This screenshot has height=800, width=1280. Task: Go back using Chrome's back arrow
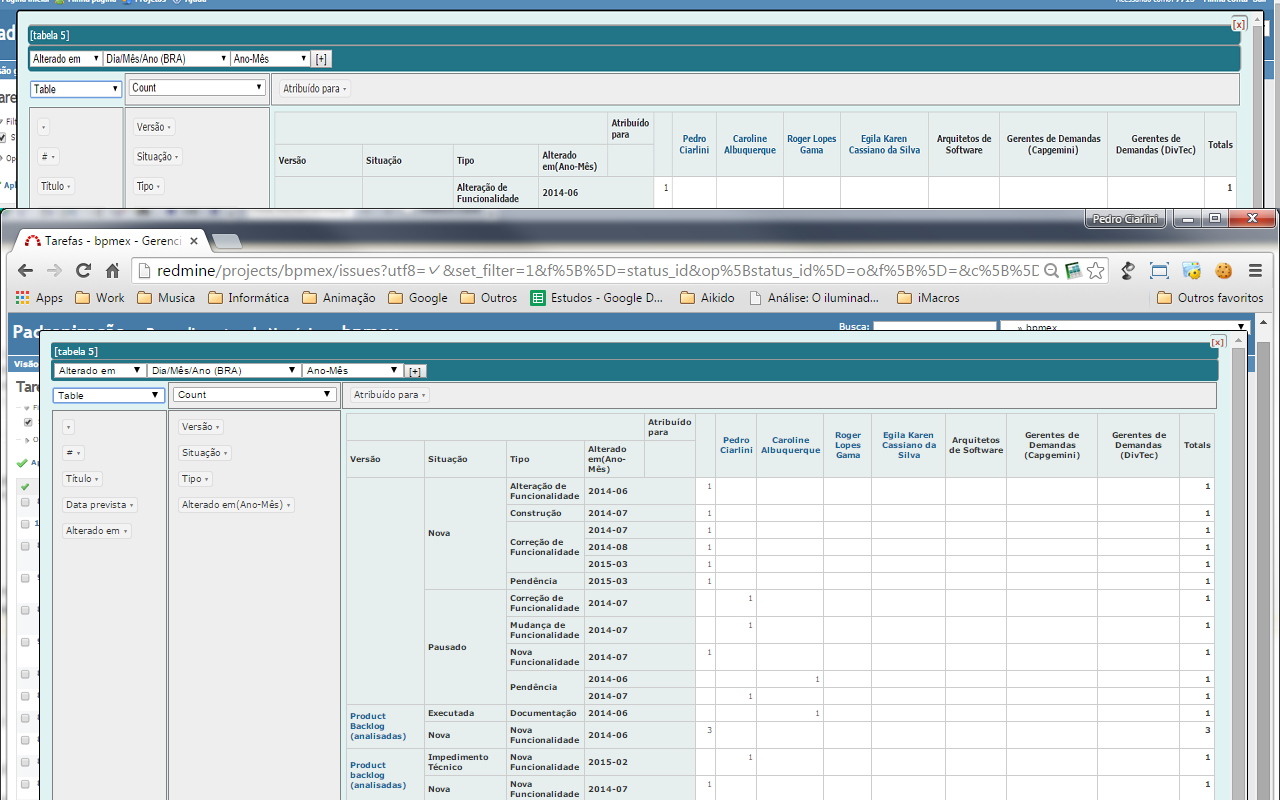click(x=25, y=270)
